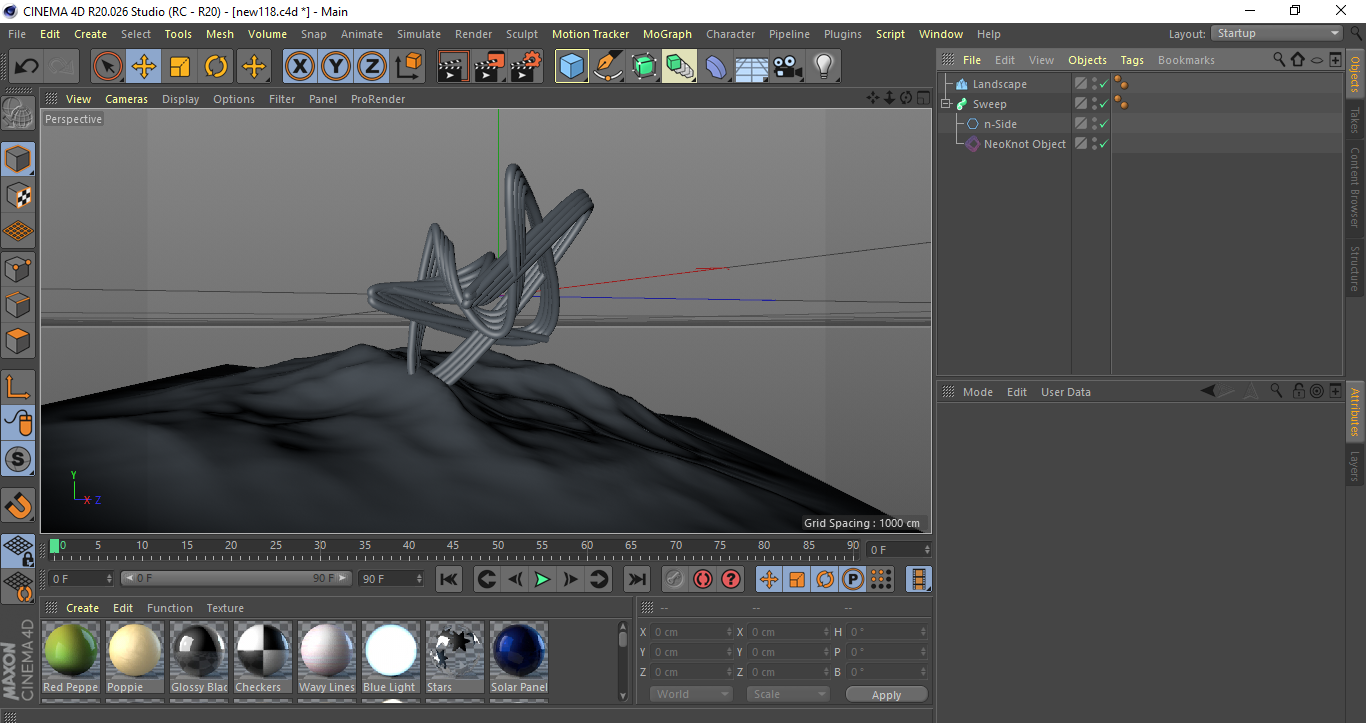Enable Axis mode L-shaped icon
Screen dimensions: 1366x723
click(18, 387)
